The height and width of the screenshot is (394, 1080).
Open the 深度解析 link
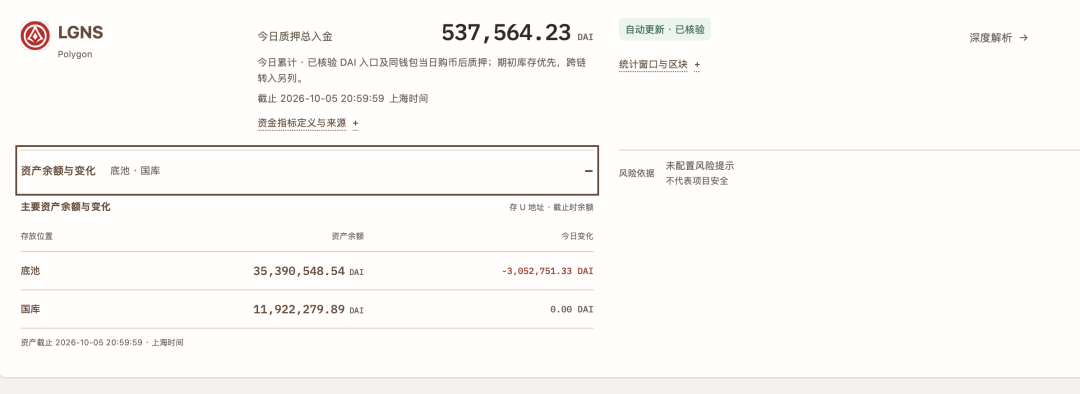999,38
